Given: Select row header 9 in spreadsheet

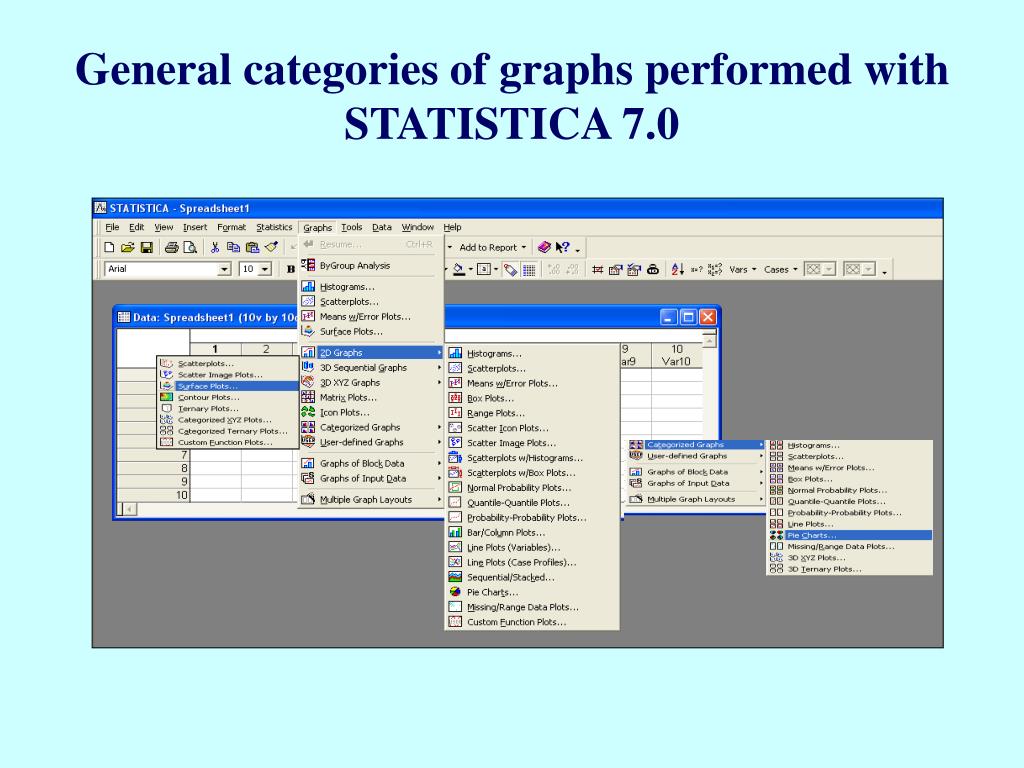Looking at the screenshot, I should (x=153, y=482).
